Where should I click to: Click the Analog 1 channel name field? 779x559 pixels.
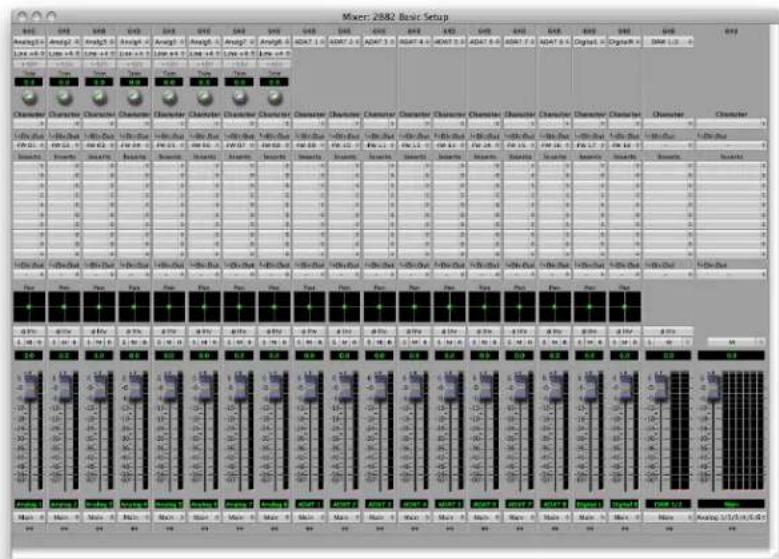[x=29, y=504]
